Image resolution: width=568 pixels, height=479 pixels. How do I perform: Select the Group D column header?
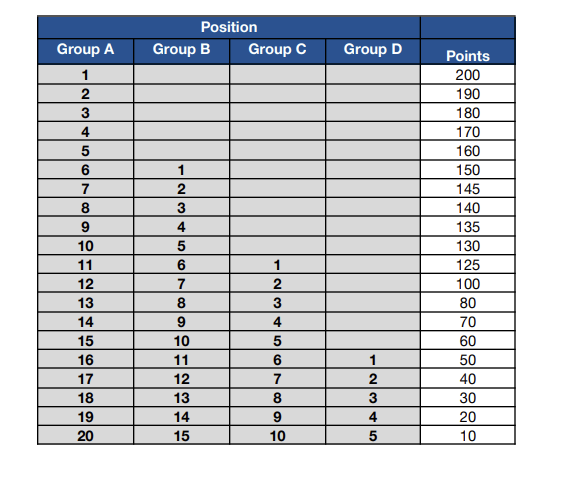[x=373, y=51]
